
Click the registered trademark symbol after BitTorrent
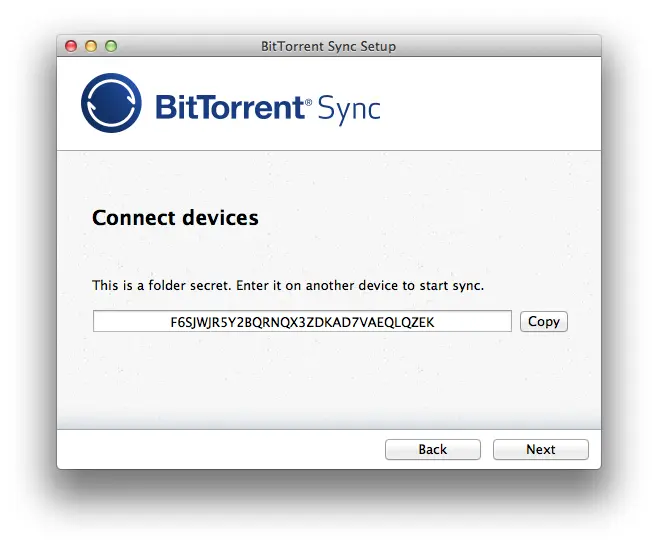coord(308,102)
